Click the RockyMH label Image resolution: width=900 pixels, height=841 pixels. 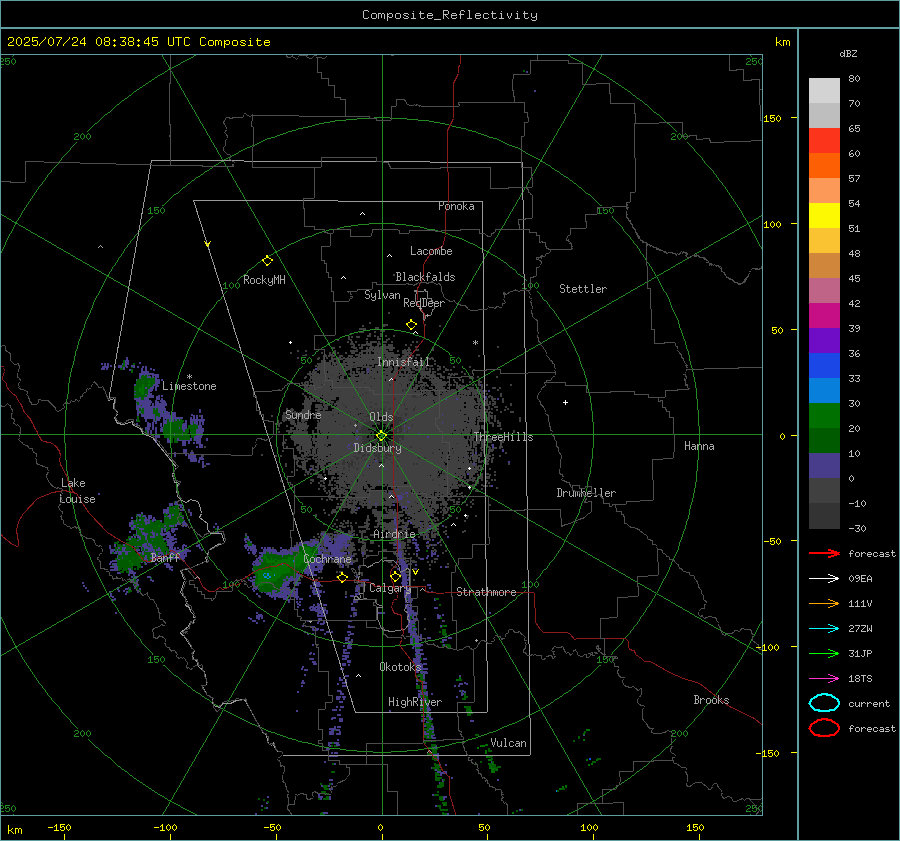[x=264, y=280]
